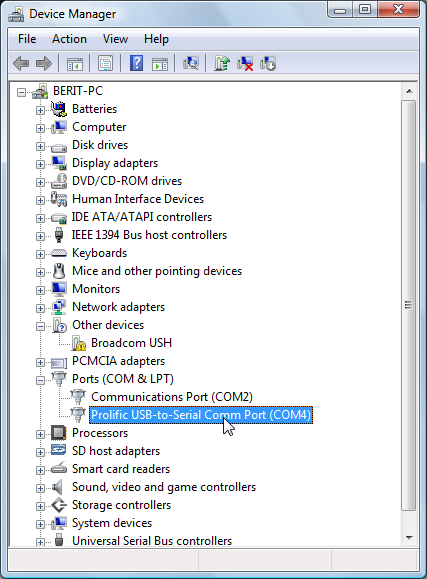
Task: Click the Update Driver Software toolbar icon
Action: click(222, 63)
